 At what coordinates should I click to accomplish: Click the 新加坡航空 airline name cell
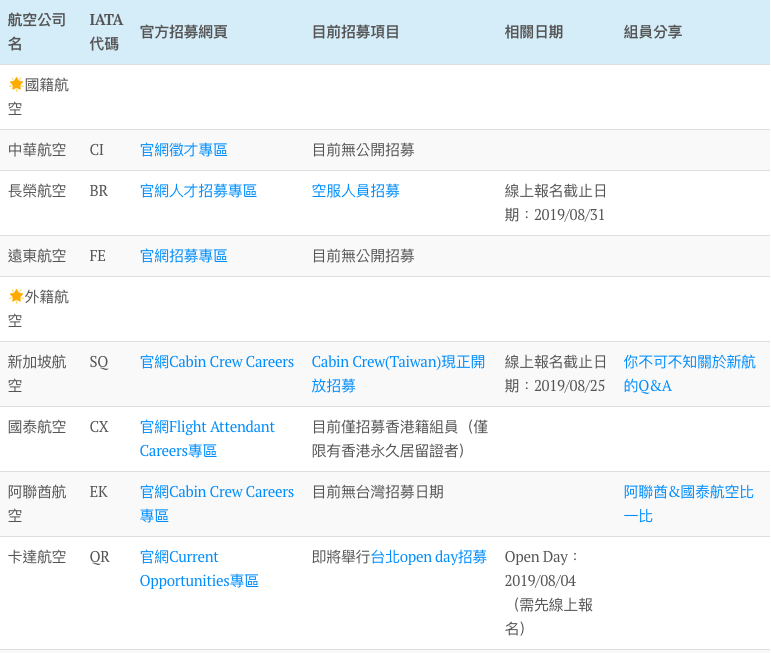(x=37, y=374)
